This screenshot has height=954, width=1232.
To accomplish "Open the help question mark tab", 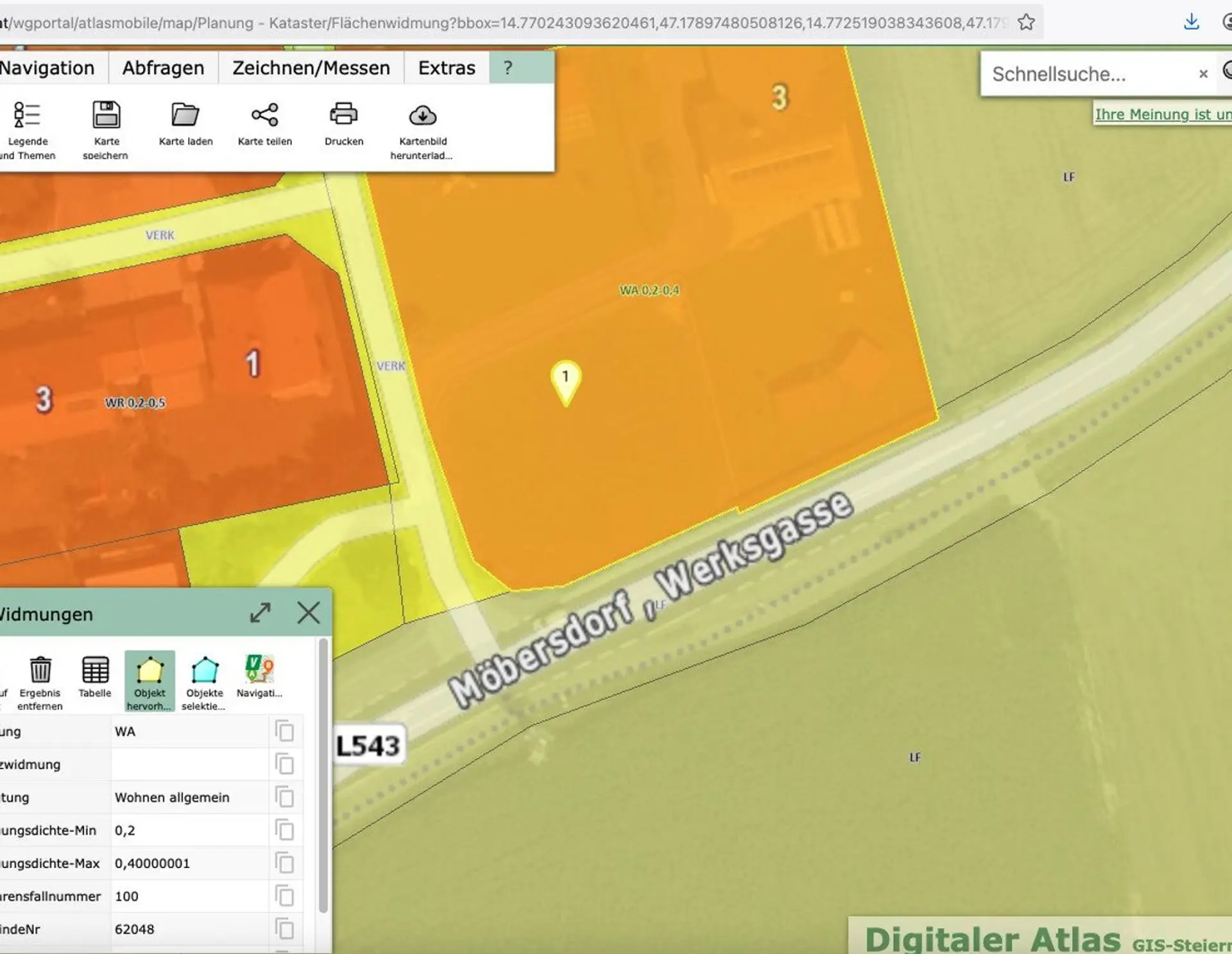I will click(508, 67).
